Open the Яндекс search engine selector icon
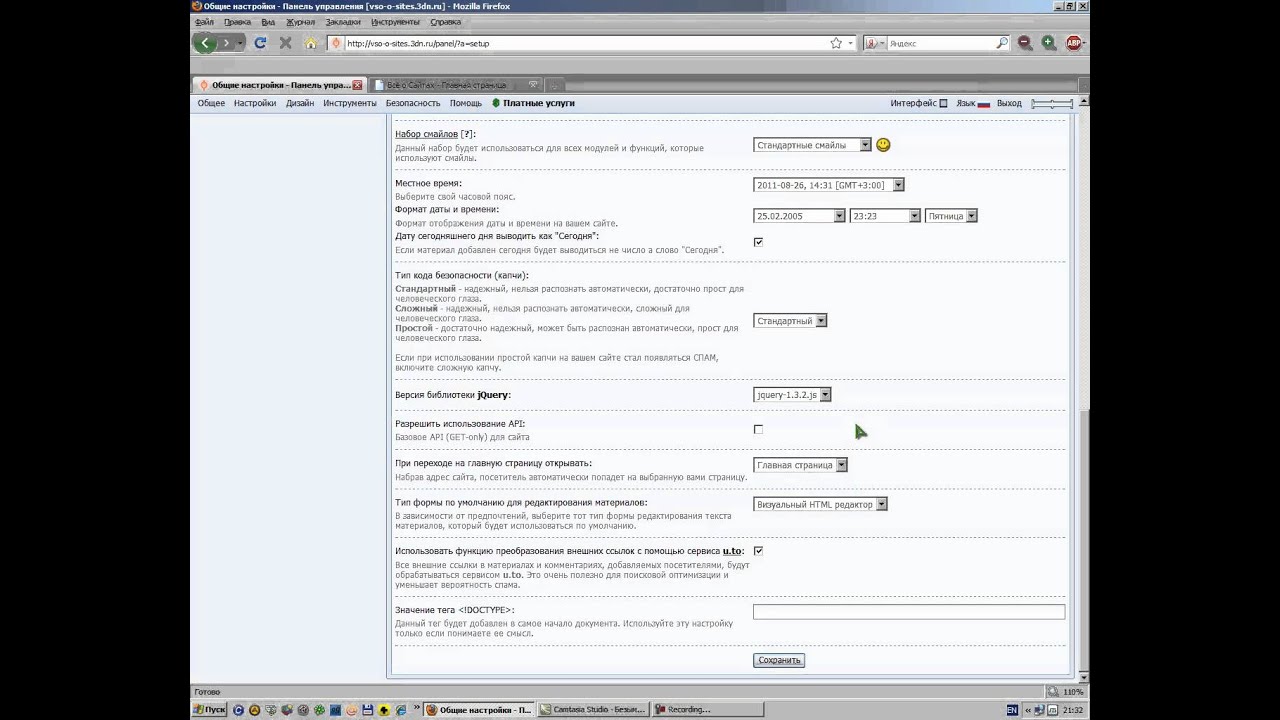 tap(872, 43)
